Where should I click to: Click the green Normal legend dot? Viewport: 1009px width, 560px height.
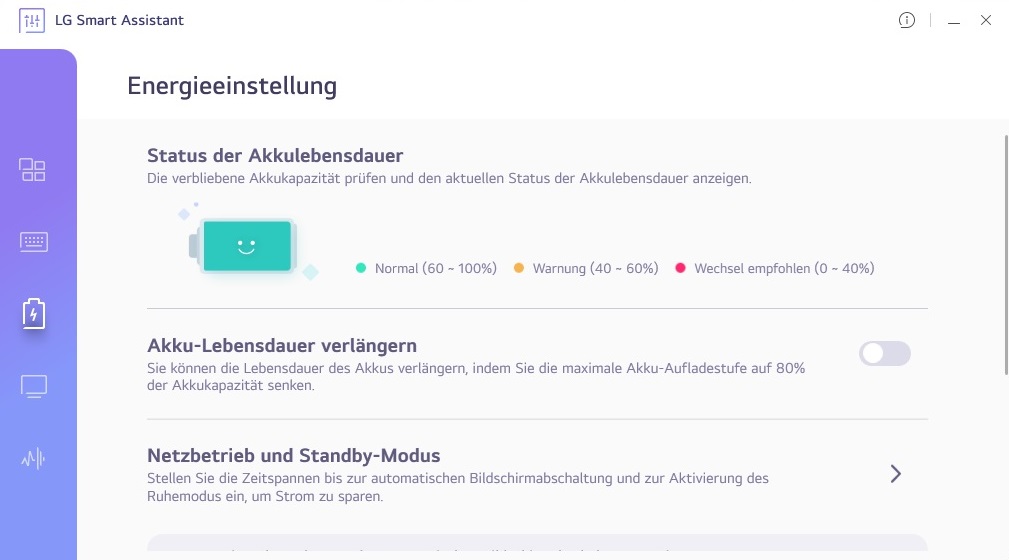point(361,268)
